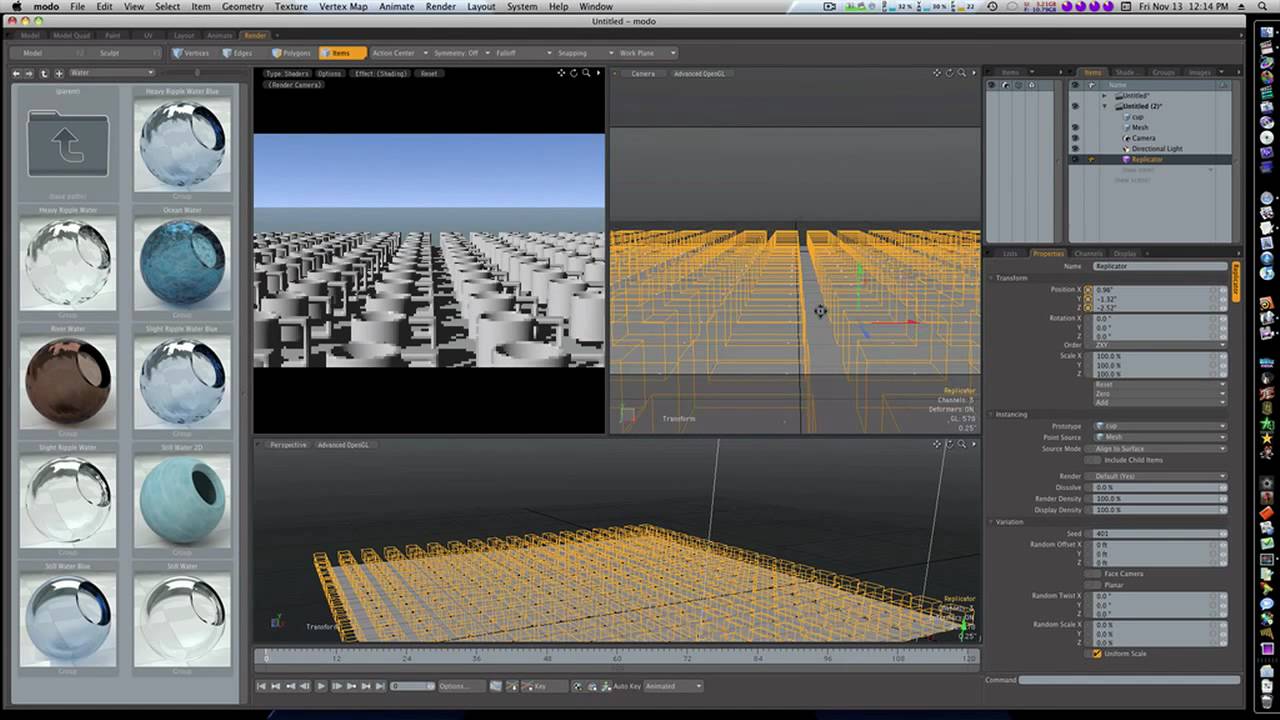Toggle visibility of Untitled (2) scene
Screen dimensions: 1280x720
pos(1075,106)
